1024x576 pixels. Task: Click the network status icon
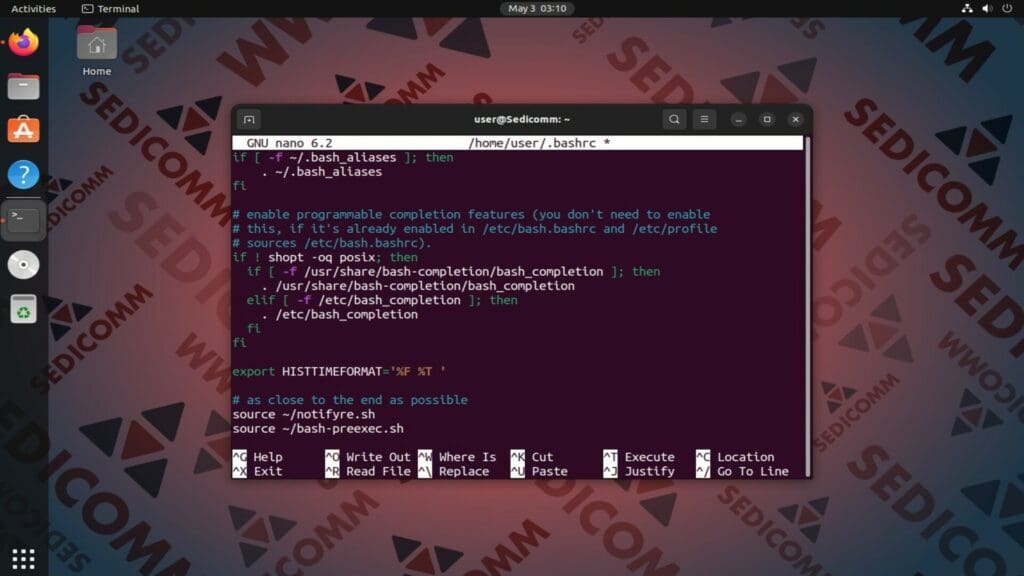pos(967,8)
